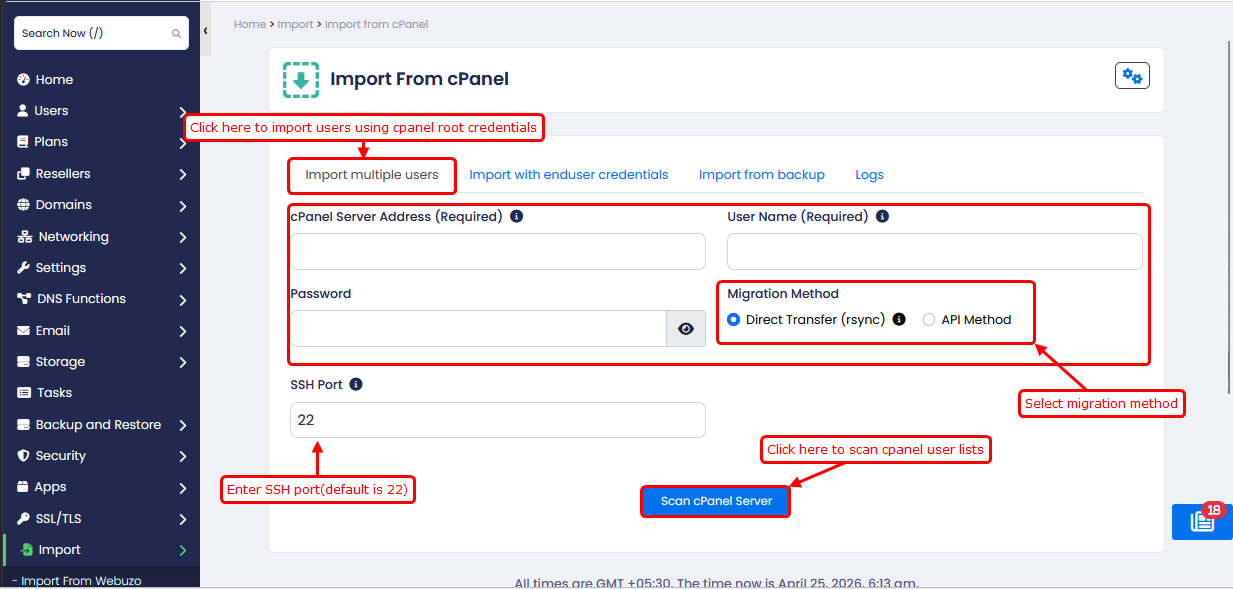Viewport: 1233px width, 589px height.
Task: Expand the DNS Functions menu chevron
Action: pyautogui.click(x=183, y=300)
